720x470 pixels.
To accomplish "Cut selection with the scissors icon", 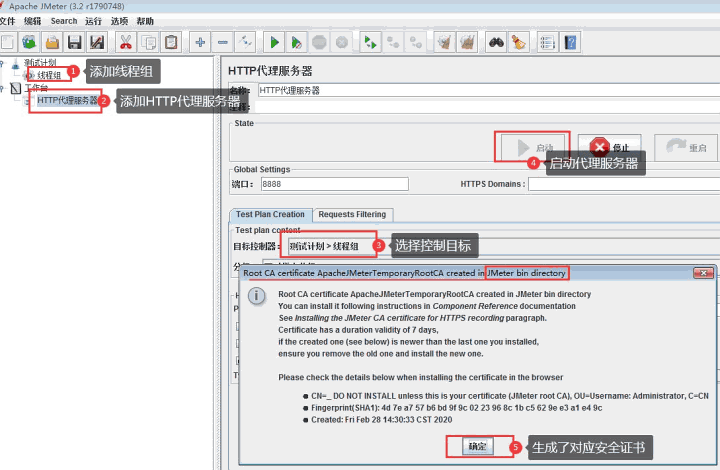I will click(x=125, y=43).
